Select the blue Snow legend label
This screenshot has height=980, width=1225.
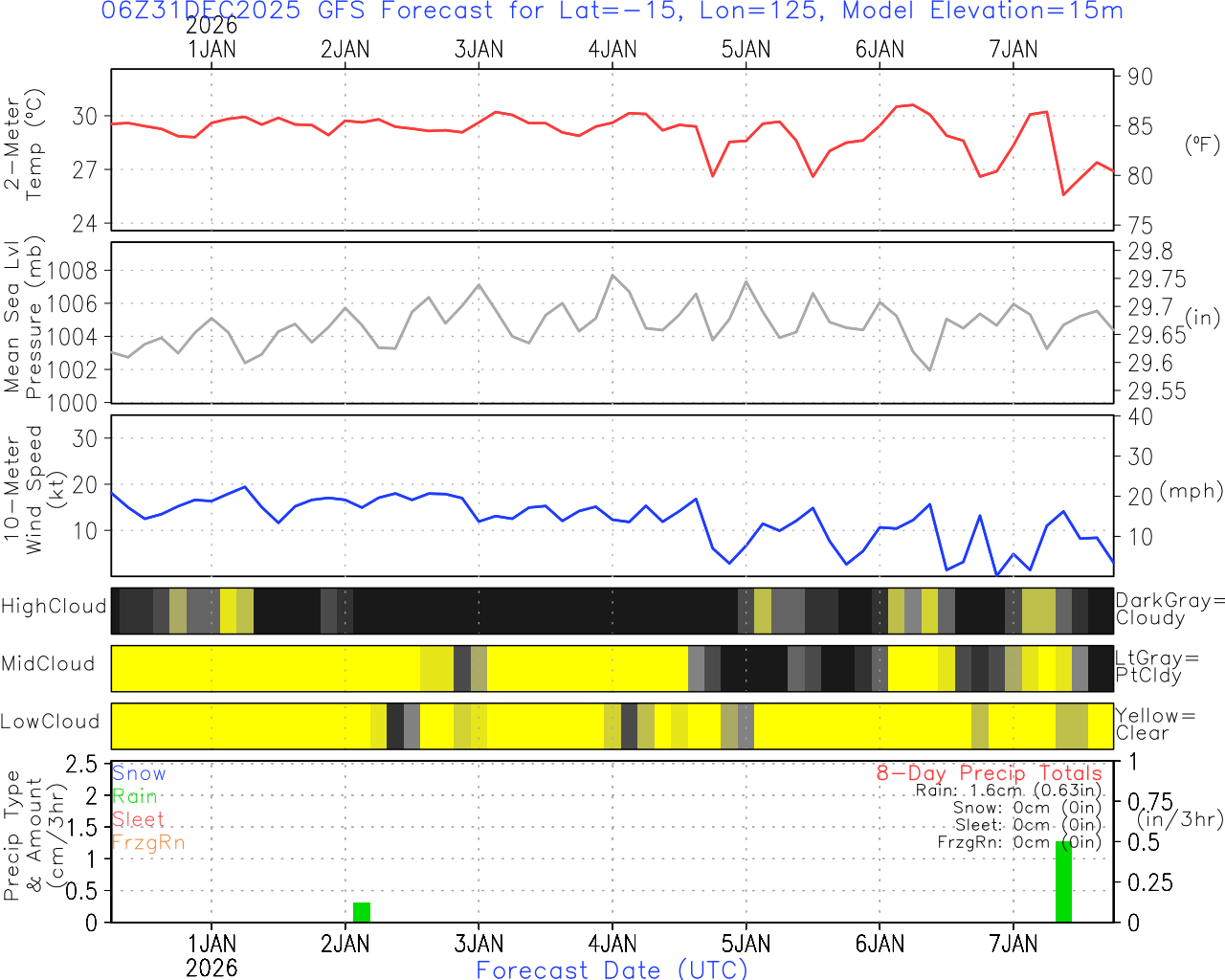pos(139,773)
